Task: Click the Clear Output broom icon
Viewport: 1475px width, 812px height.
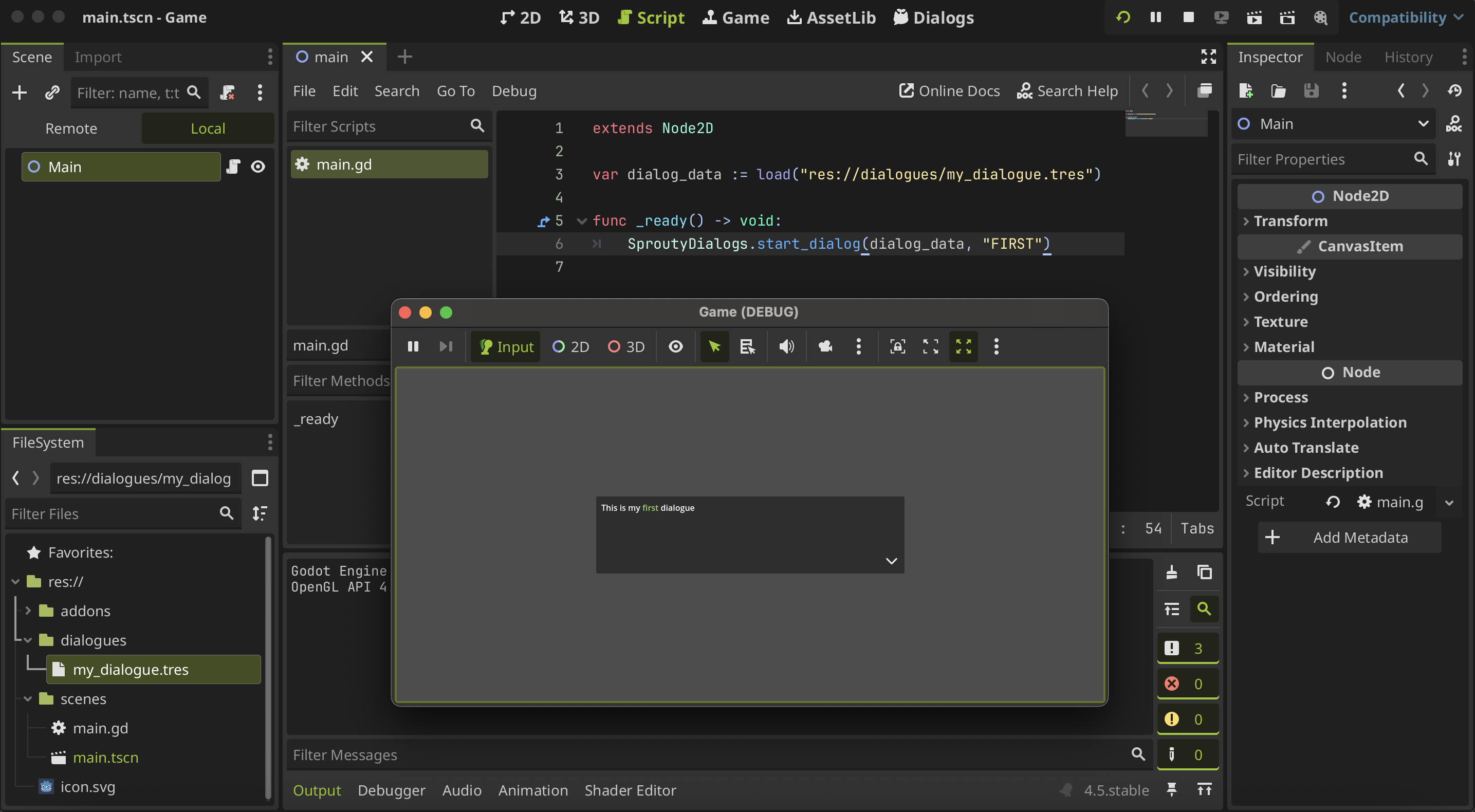Action: tap(1172, 572)
